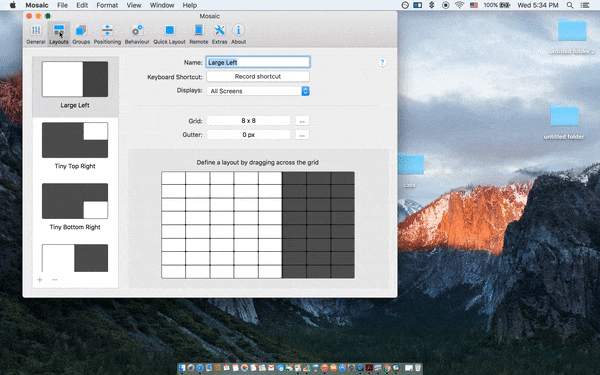Select the partially visible fourth layout thumbnail
The image size is (600, 375).
pyautogui.click(x=75, y=258)
